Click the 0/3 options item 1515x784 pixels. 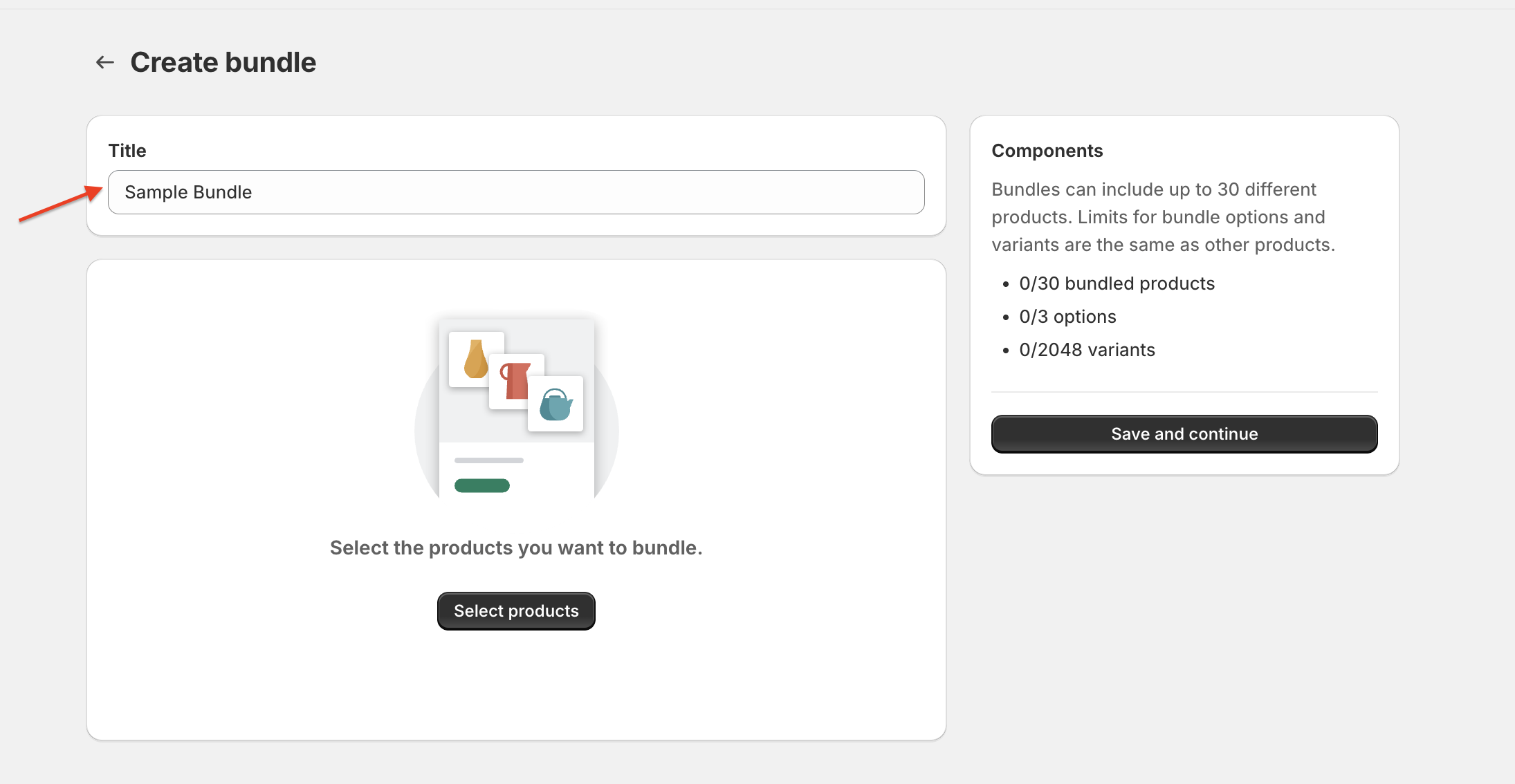(x=1067, y=317)
